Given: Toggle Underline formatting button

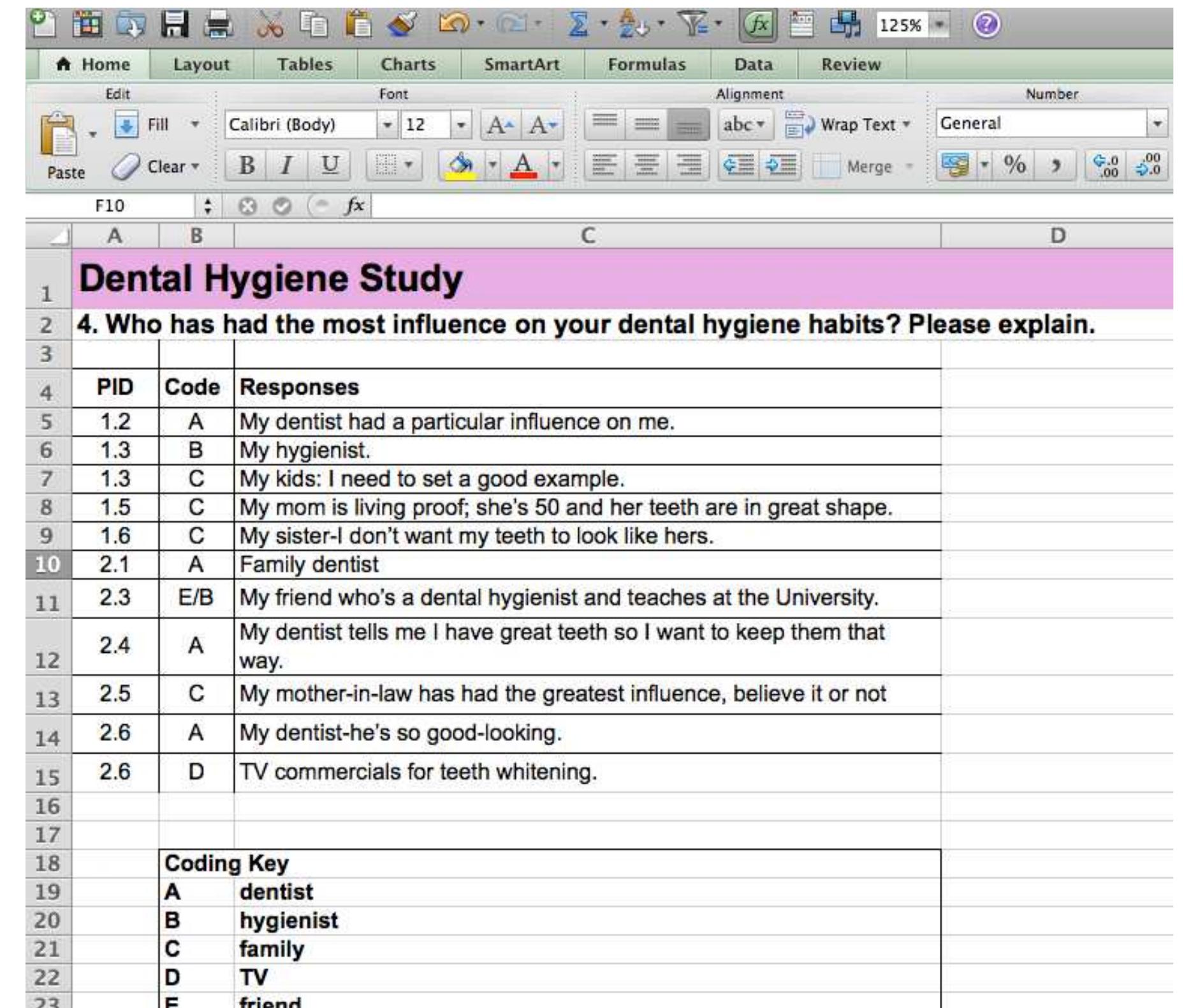Looking at the screenshot, I should (x=329, y=166).
